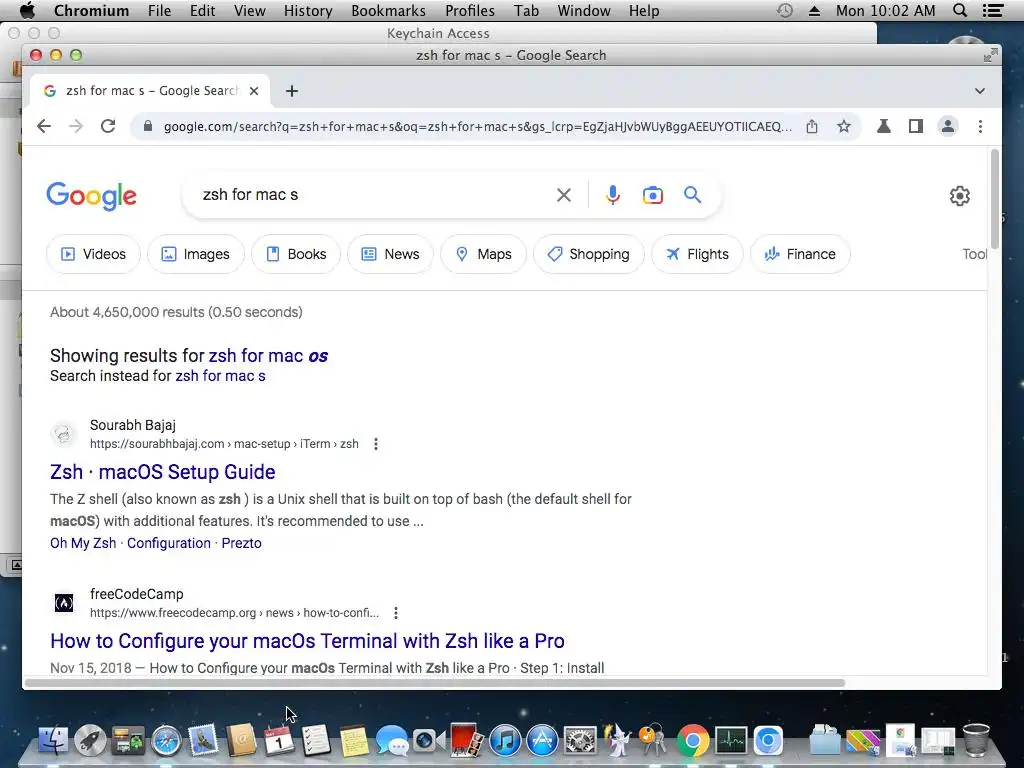The height and width of the screenshot is (768, 1024).
Task: Click the Sourabh Bajaj site favicon
Action: 64,434
